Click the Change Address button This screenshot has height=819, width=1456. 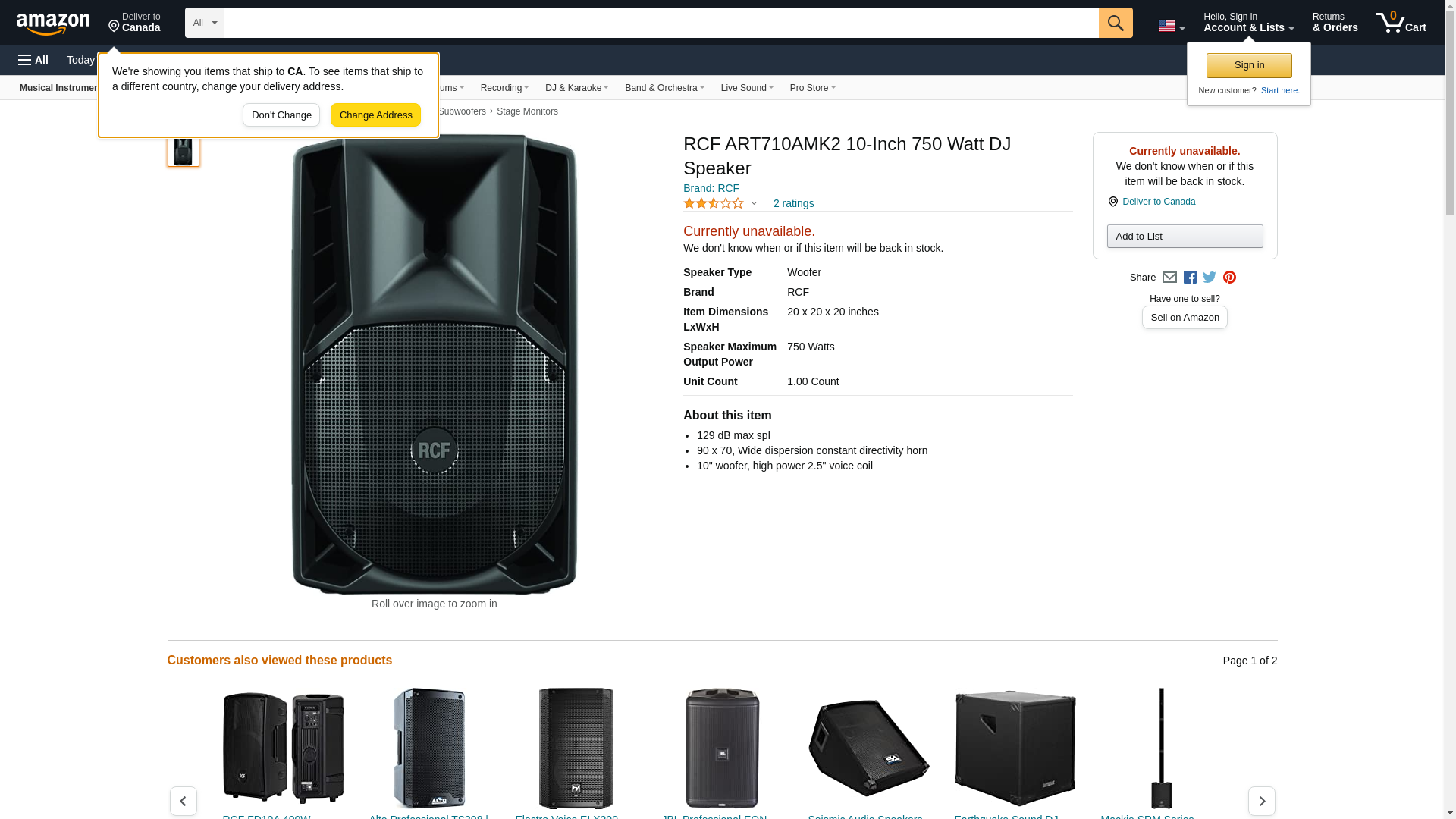[375, 115]
